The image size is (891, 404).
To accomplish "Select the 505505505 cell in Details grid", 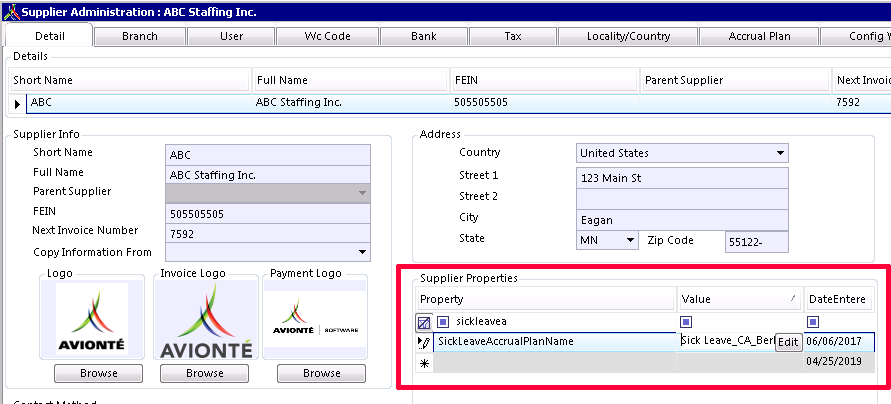I will [x=546, y=103].
